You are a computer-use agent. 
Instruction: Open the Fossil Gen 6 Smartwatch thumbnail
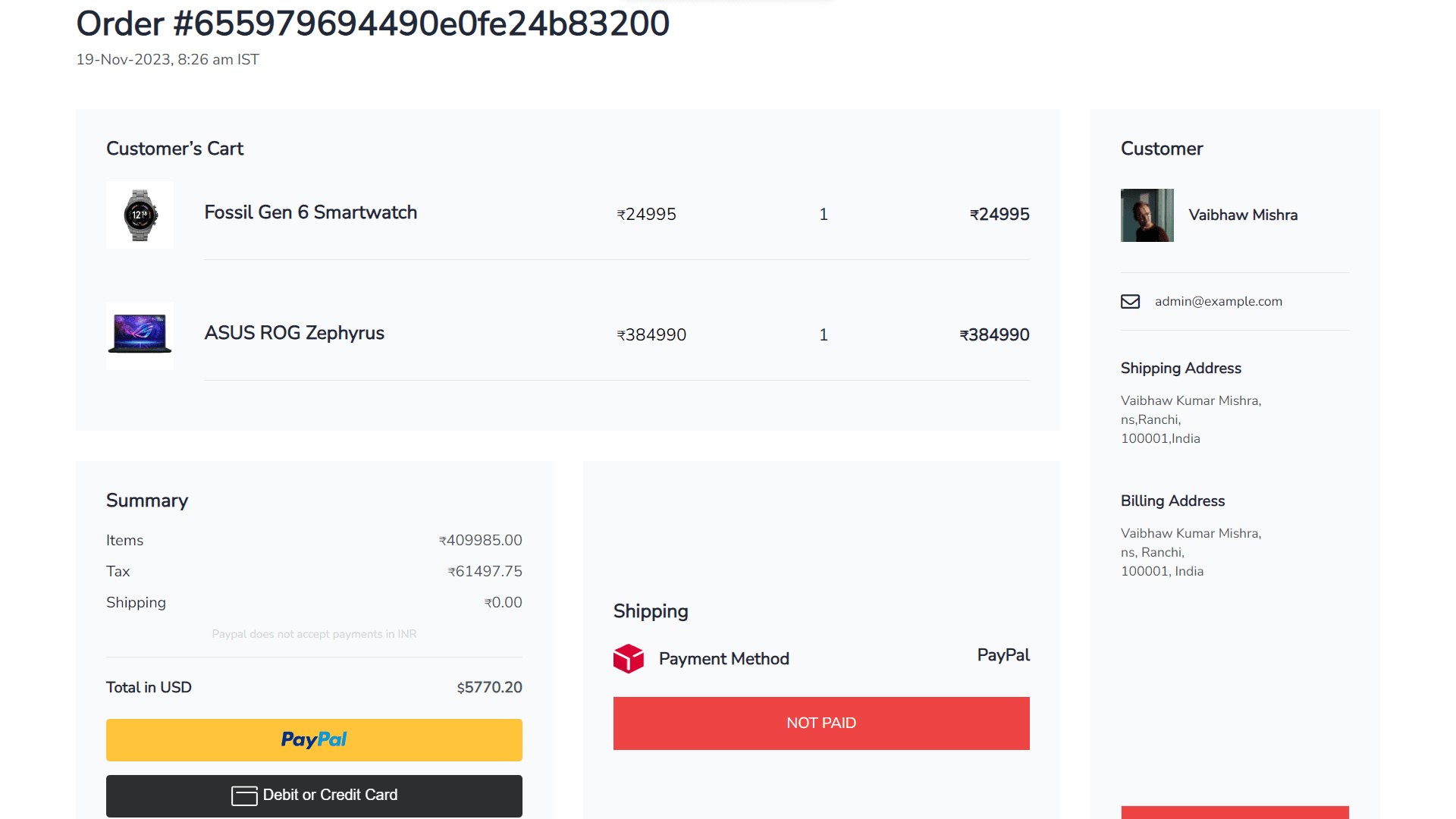click(140, 215)
